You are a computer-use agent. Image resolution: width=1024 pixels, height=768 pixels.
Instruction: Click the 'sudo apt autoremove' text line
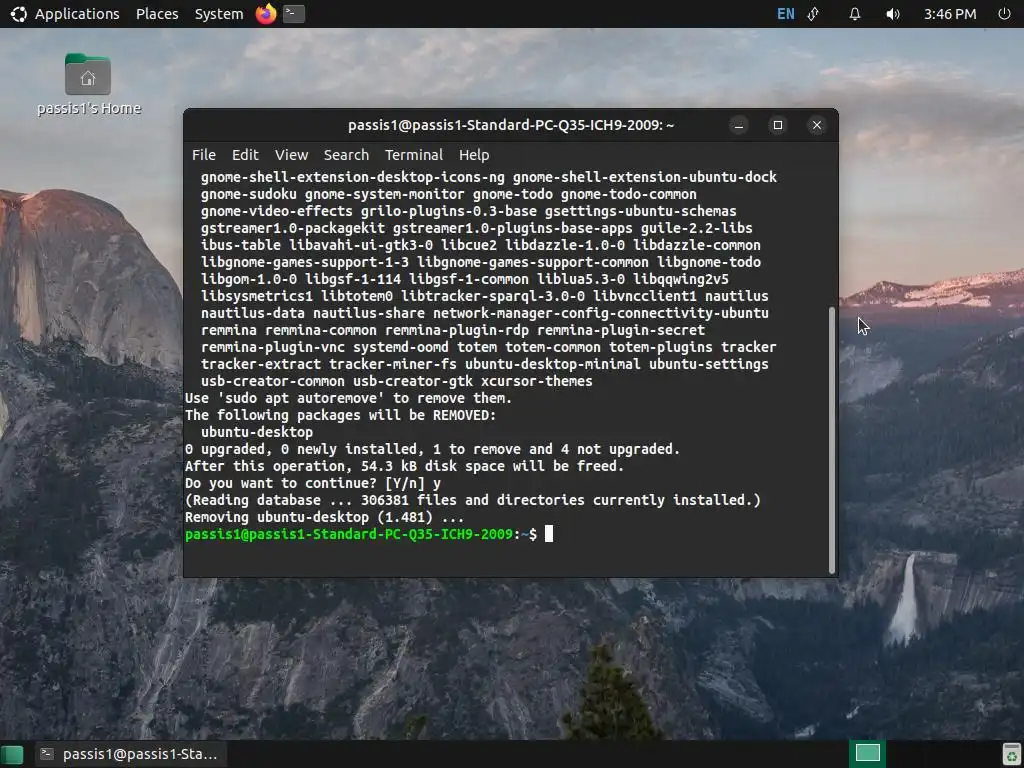(x=348, y=398)
